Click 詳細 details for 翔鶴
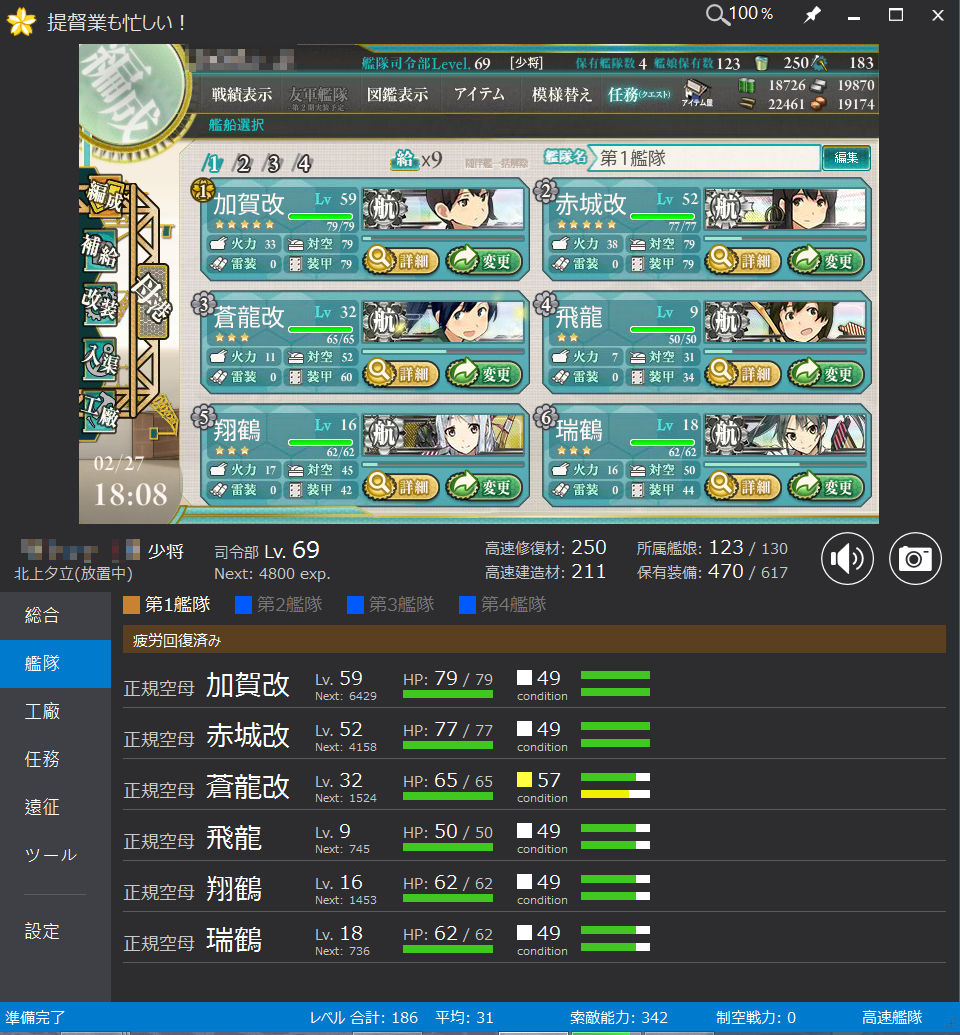The image size is (960, 1035). (x=401, y=486)
